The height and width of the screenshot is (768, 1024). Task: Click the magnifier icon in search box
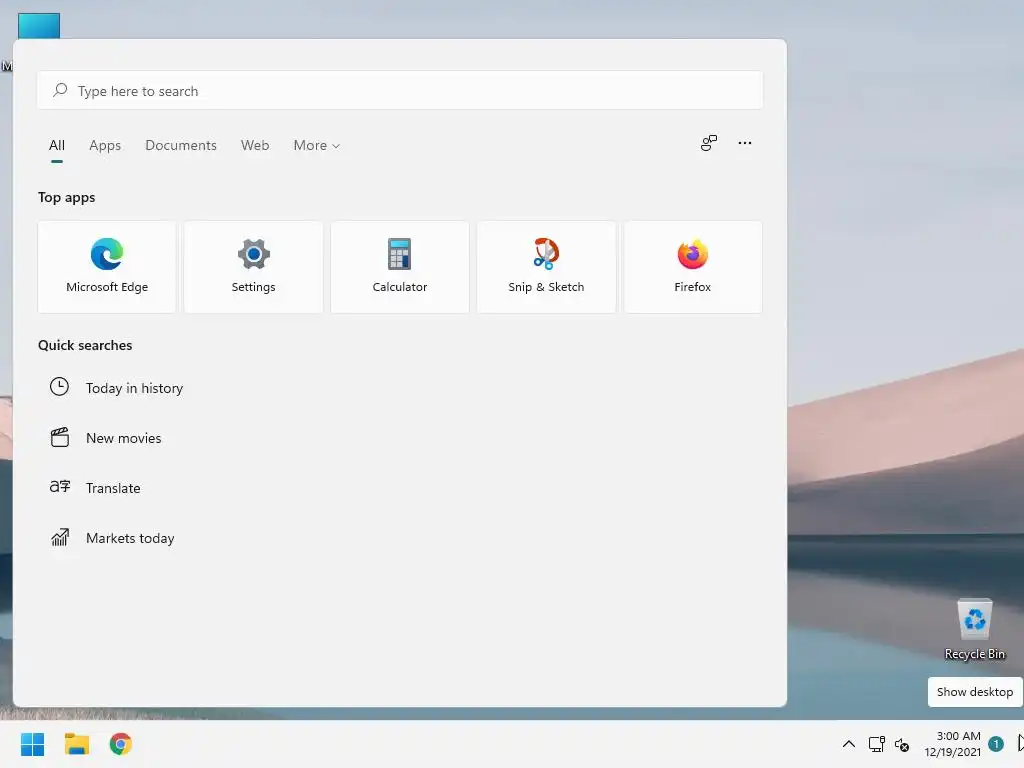click(x=60, y=90)
